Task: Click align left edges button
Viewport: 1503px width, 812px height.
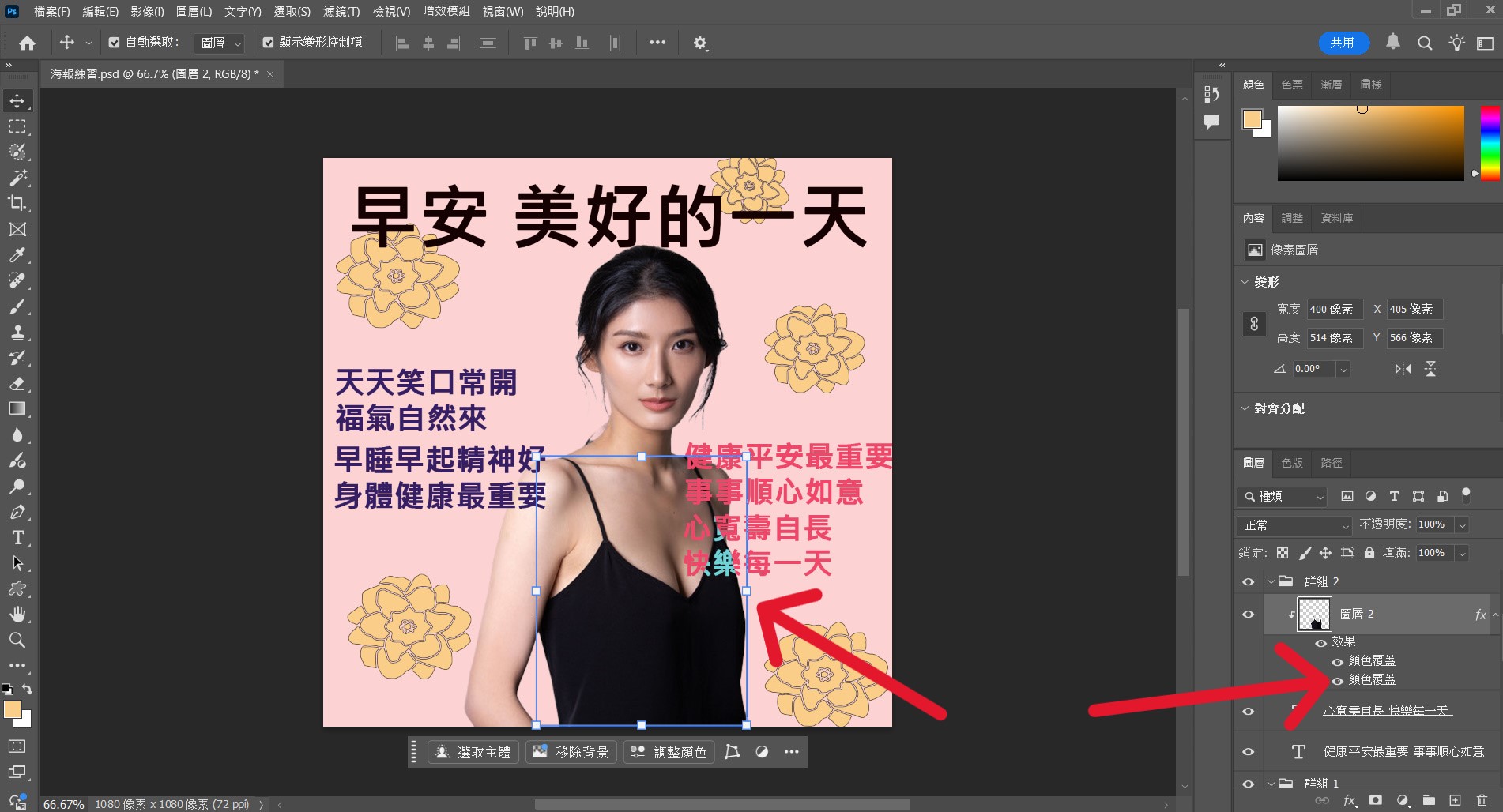Action: (401, 43)
